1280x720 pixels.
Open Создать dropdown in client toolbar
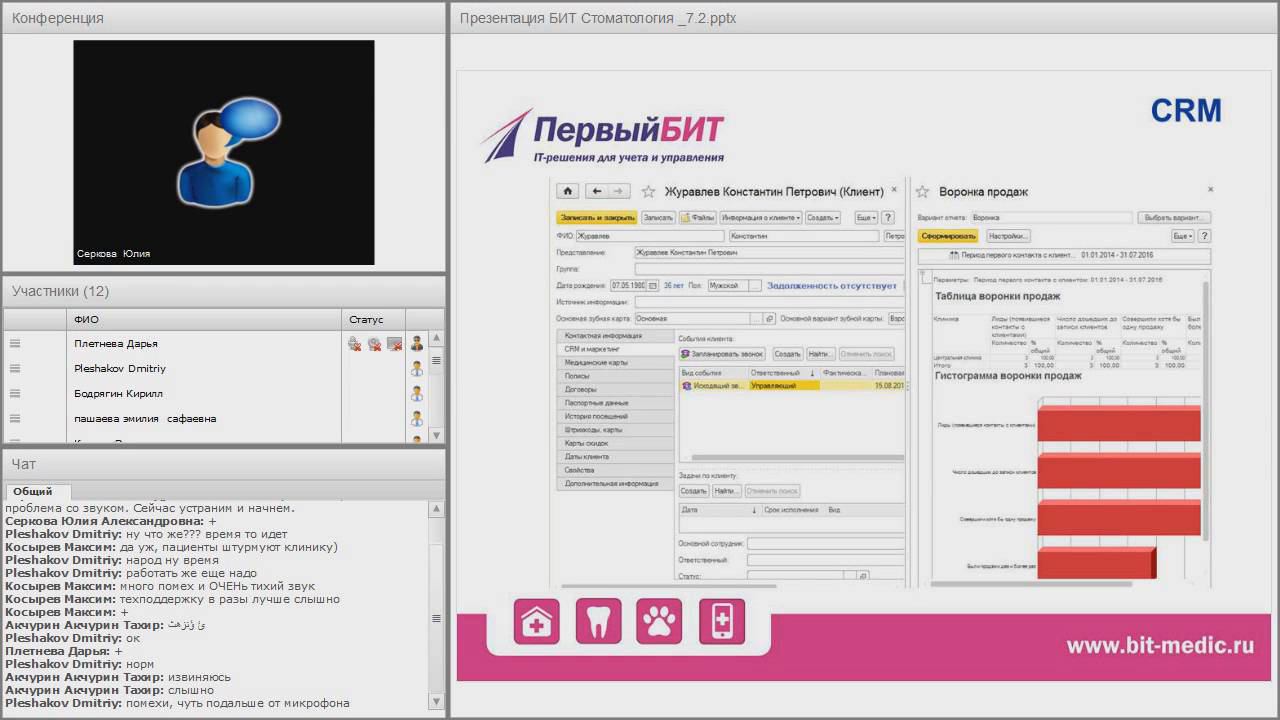(x=822, y=217)
